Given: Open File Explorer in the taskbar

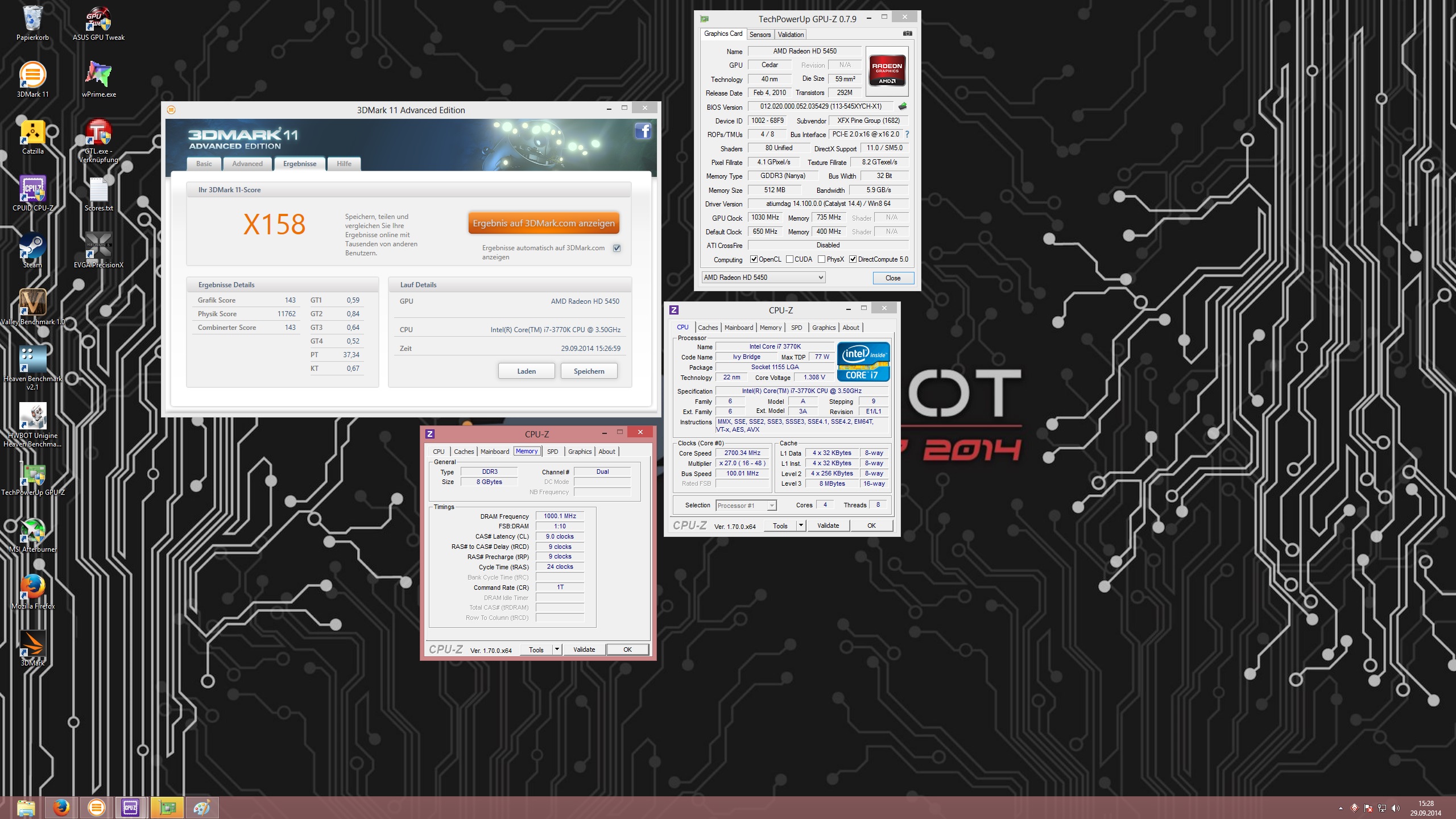Looking at the screenshot, I should pos(26,808).
